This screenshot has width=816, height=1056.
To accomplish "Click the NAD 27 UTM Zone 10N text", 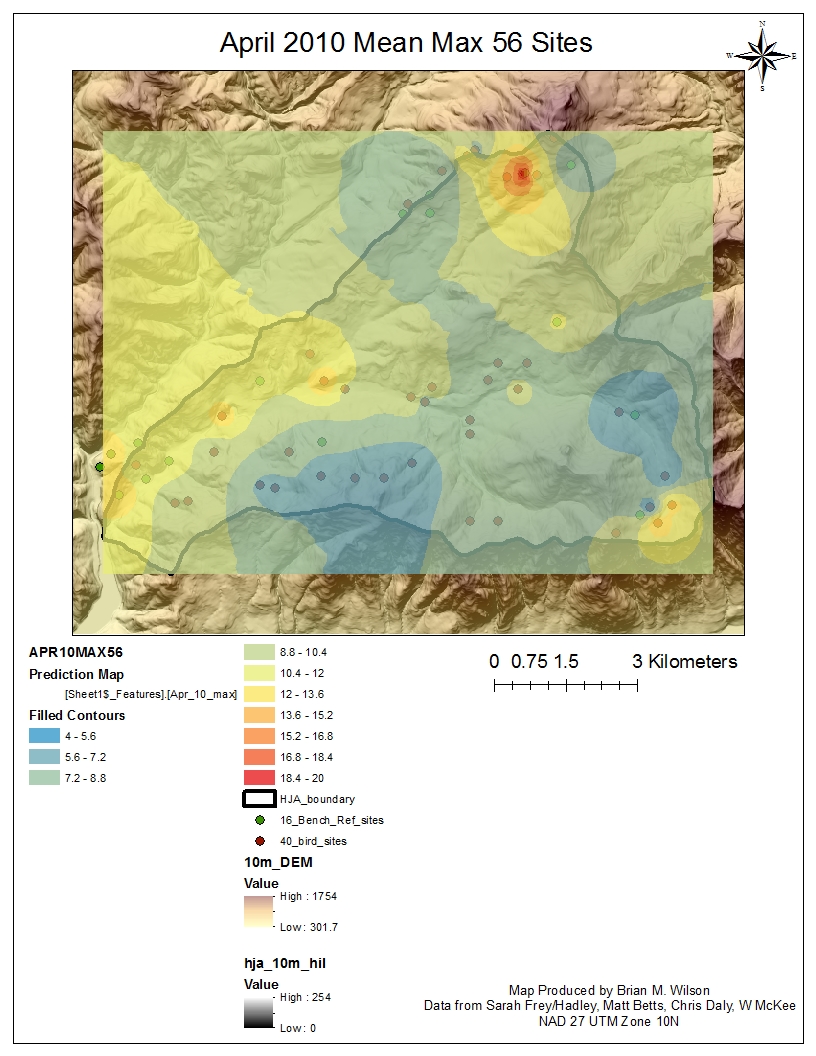I will point(609,1021).
